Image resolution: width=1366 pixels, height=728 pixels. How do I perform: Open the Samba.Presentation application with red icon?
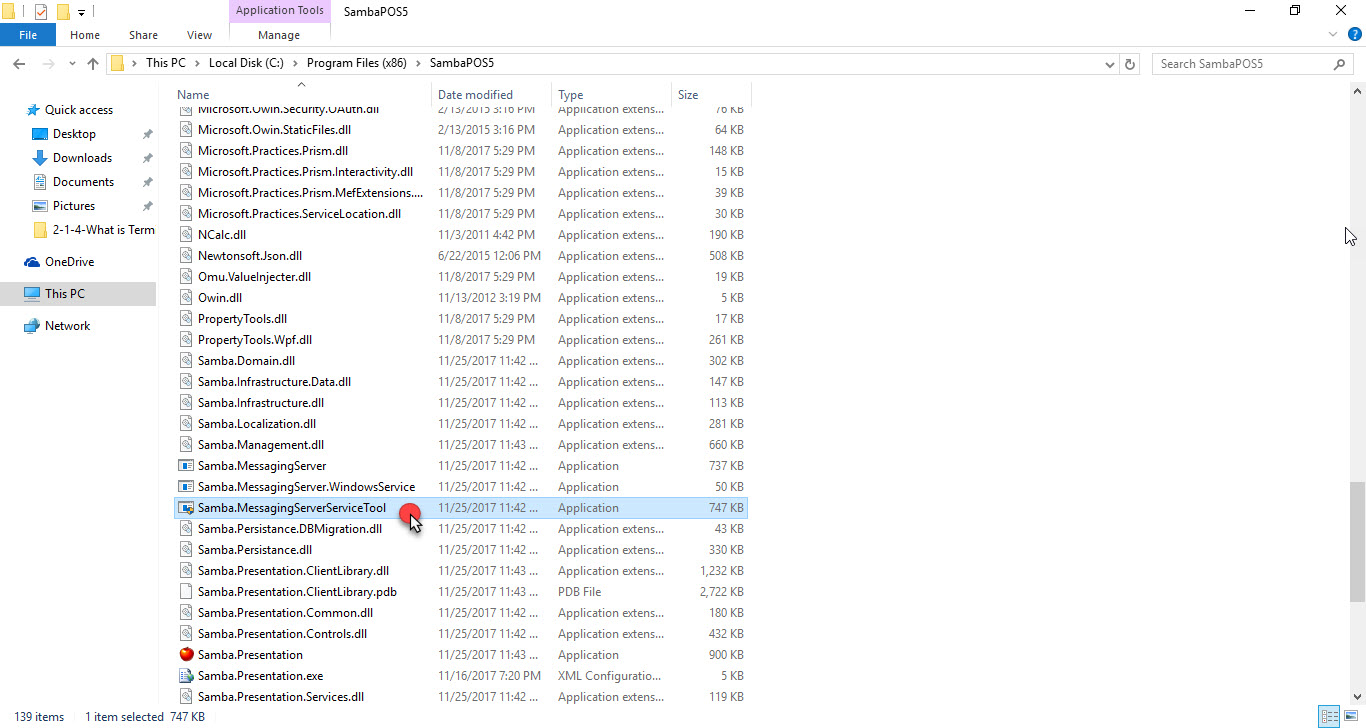click(x=250, y=655)
